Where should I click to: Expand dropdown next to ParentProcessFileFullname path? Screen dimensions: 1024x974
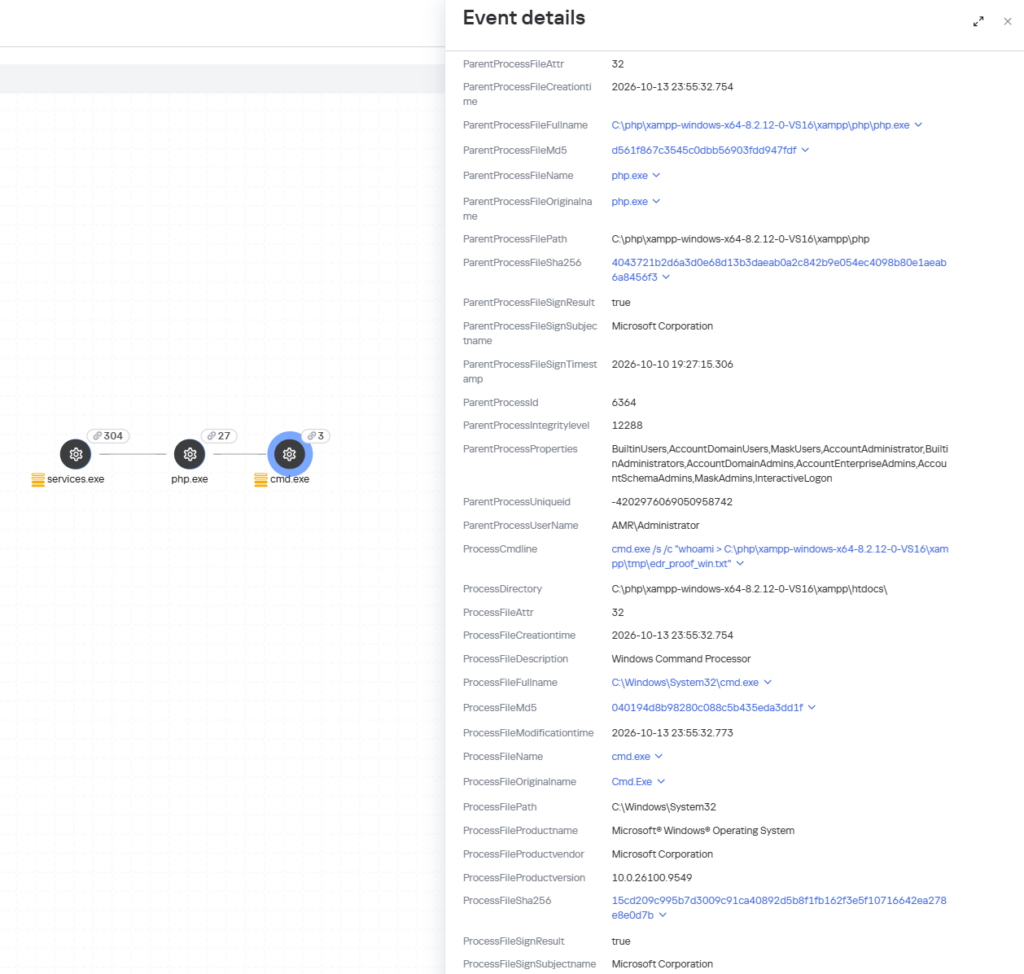pyautogui.click(x=918, y=125)
